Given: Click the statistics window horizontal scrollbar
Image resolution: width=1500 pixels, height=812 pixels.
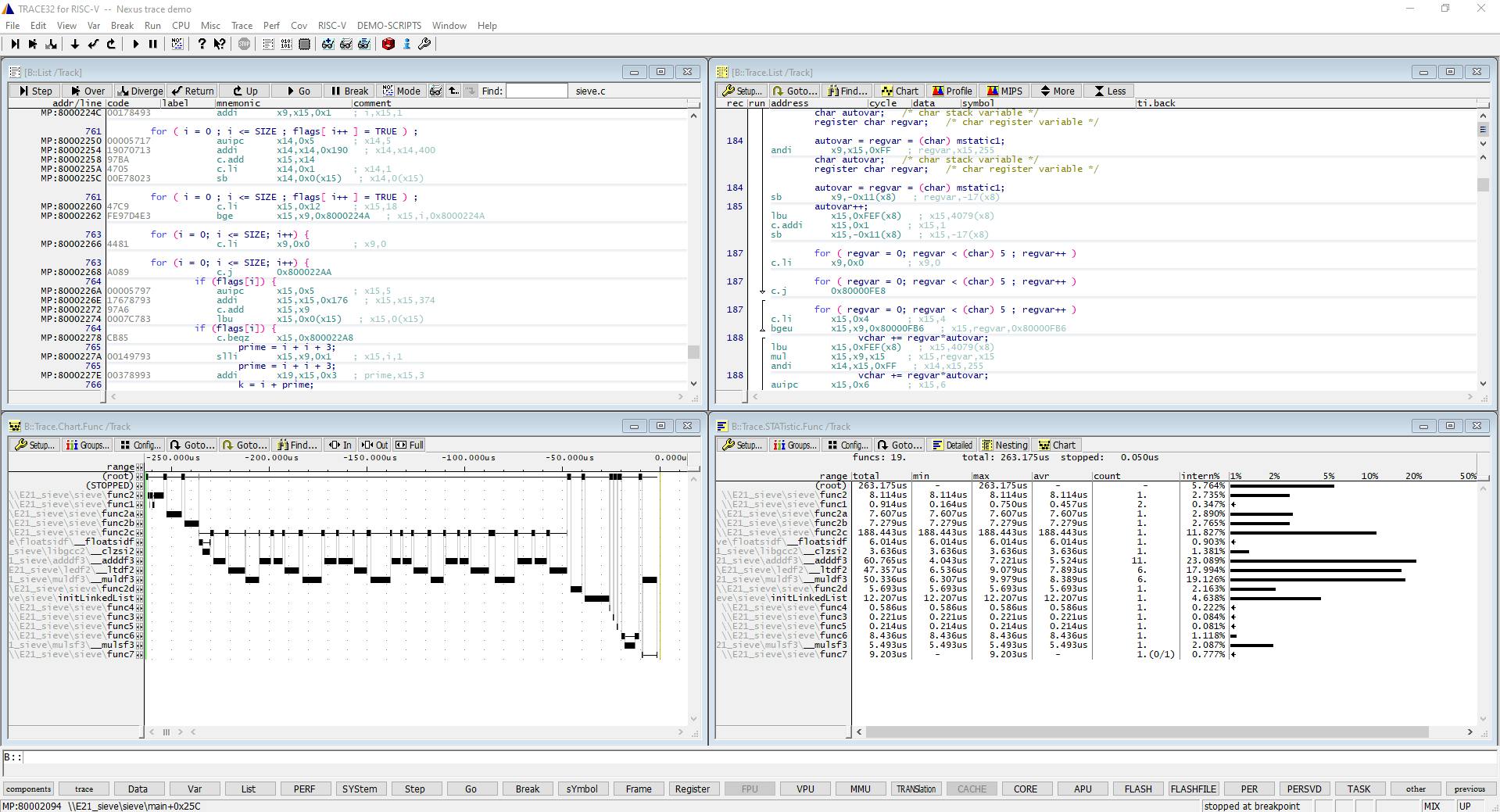Looking at the screenshot, I should pyautogui.click(x=1147, y=732).
